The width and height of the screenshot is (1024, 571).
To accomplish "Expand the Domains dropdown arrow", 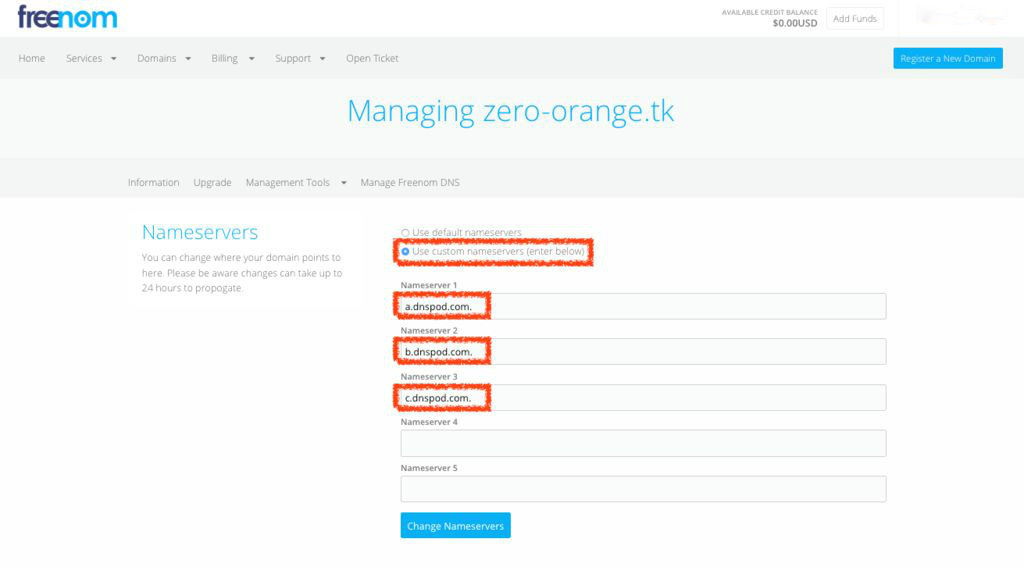I will [x=188, y=59].
